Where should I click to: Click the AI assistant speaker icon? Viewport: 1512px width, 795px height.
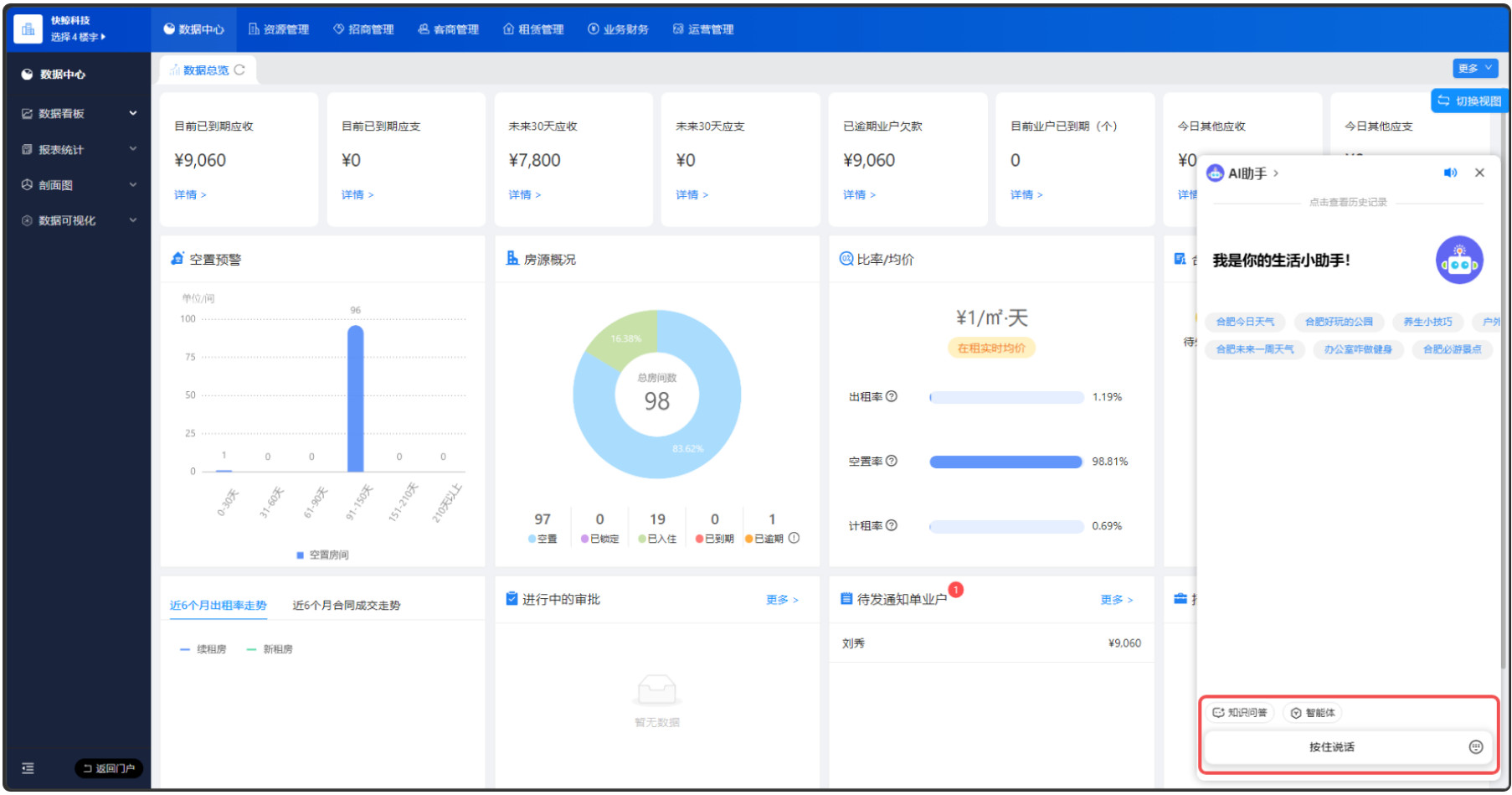[1449, 173]
